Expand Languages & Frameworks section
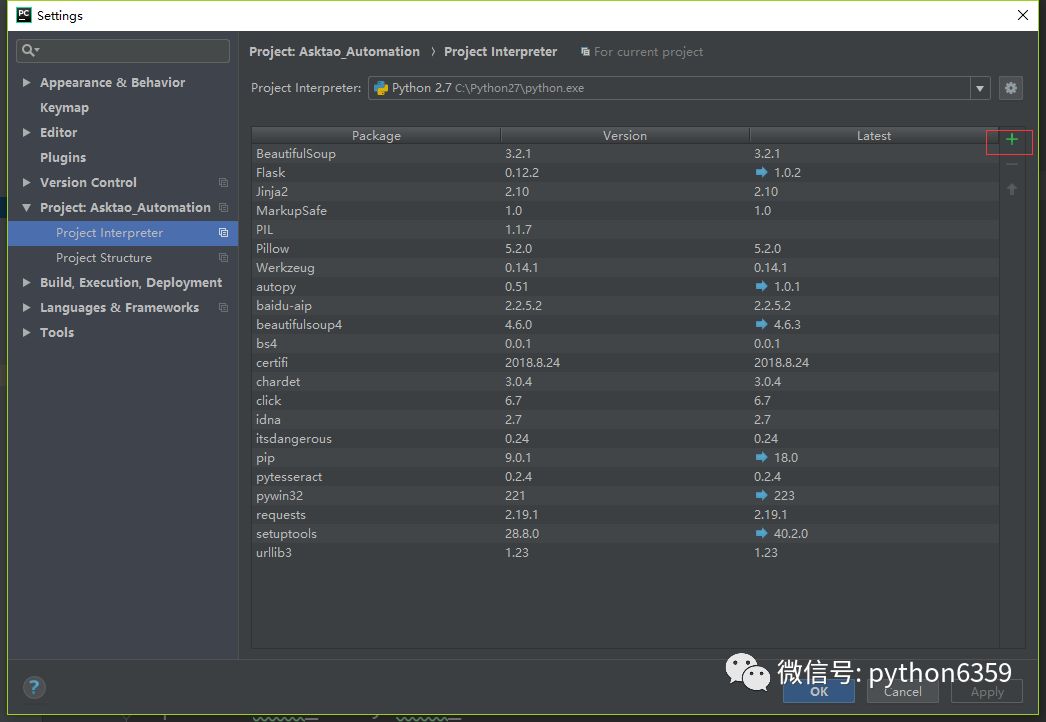The width and height of the screenshot is (1046, 722). point(27,308)
